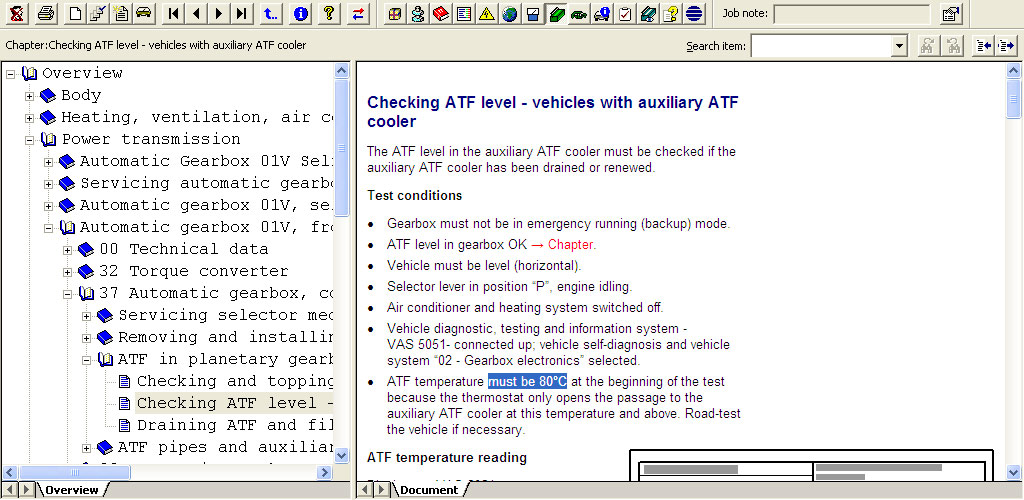This screenshot has height=500, width=1024.
Task: Click the printer icon in the toolbar
Action: 45,14
